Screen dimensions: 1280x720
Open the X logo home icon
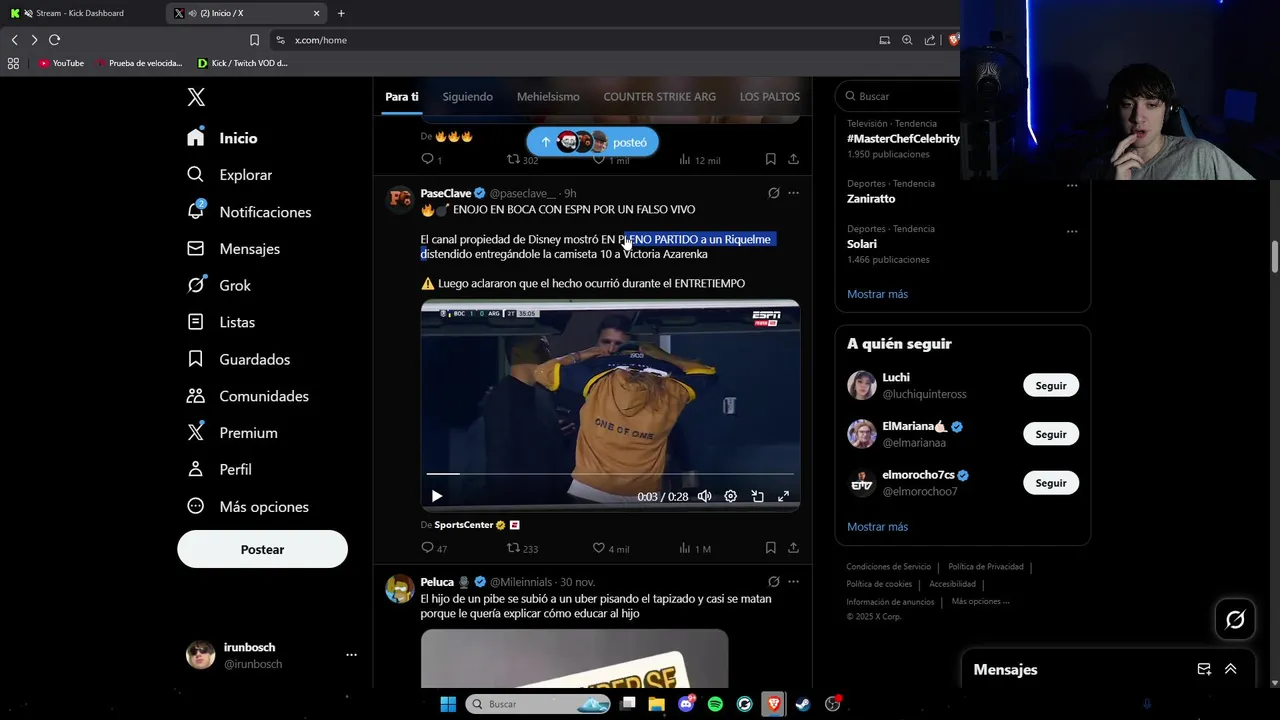coord(196,97)
